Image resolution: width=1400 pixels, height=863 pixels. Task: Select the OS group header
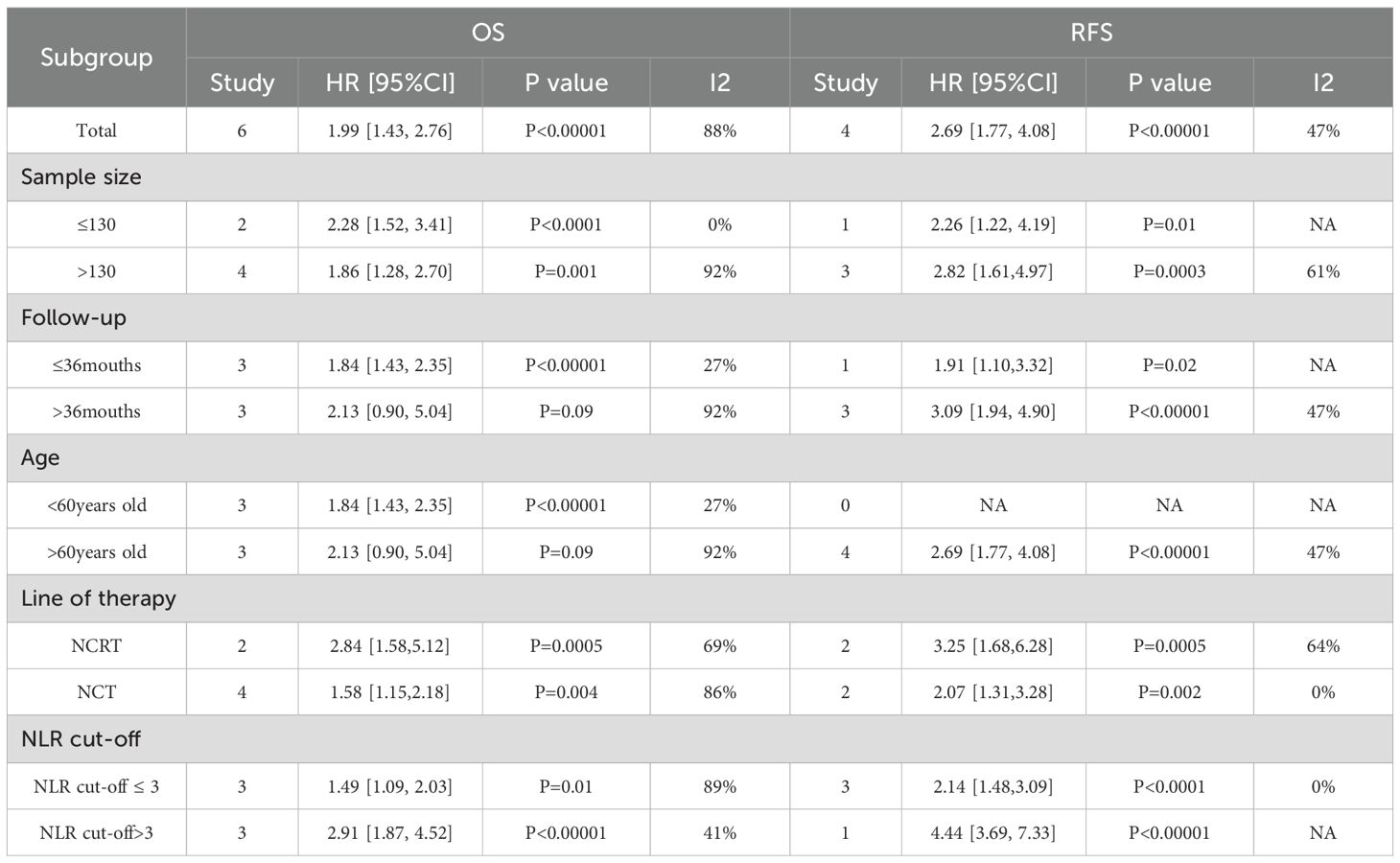click(x=487, y=33)
